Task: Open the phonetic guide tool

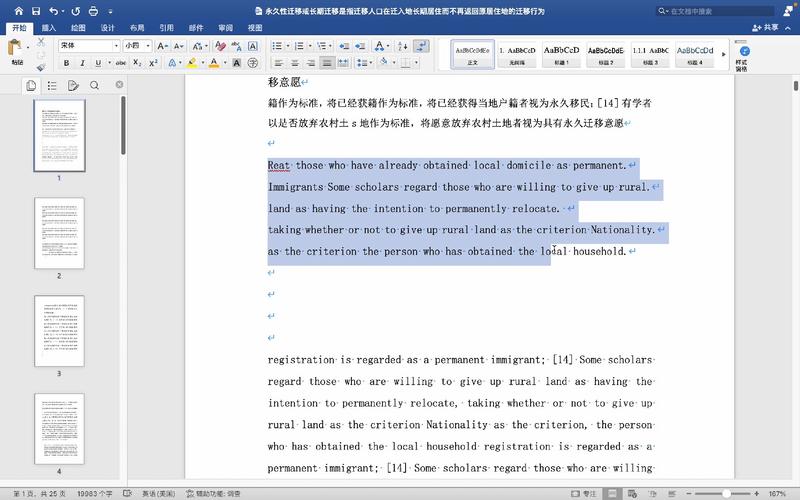Action: (236, 46)
